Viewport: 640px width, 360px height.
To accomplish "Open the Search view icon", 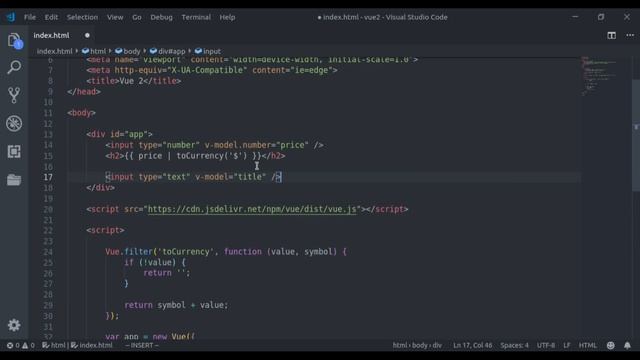I will 14,67.
